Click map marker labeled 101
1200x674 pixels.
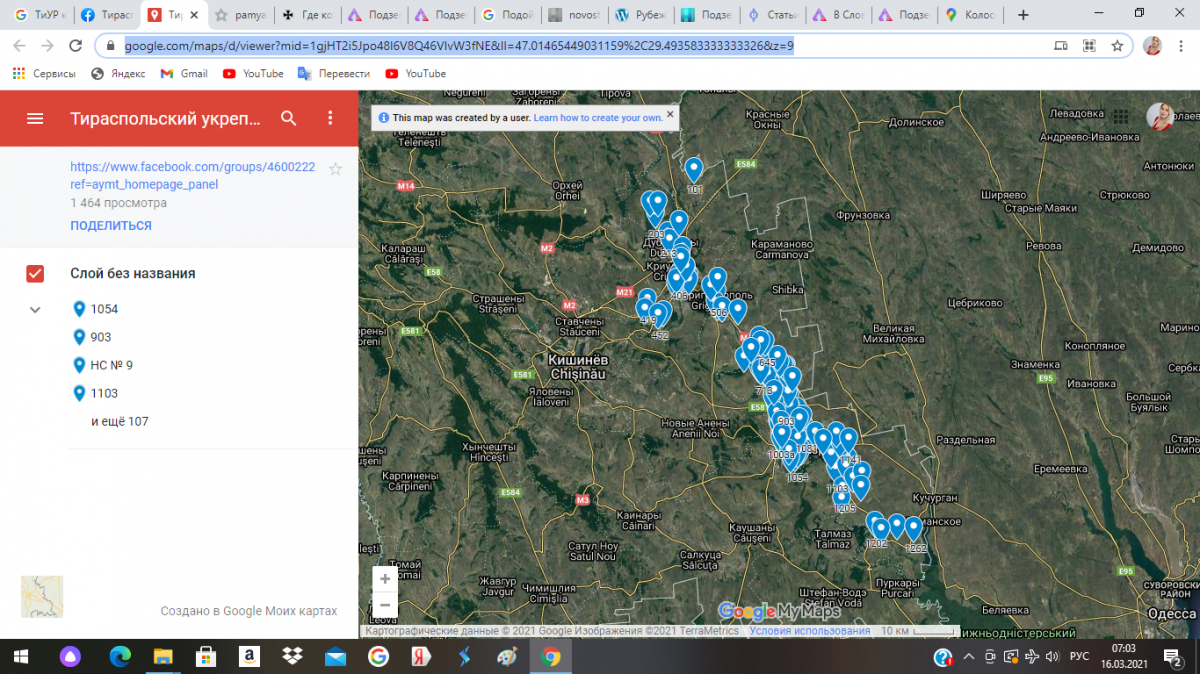(x=694, y=170)
